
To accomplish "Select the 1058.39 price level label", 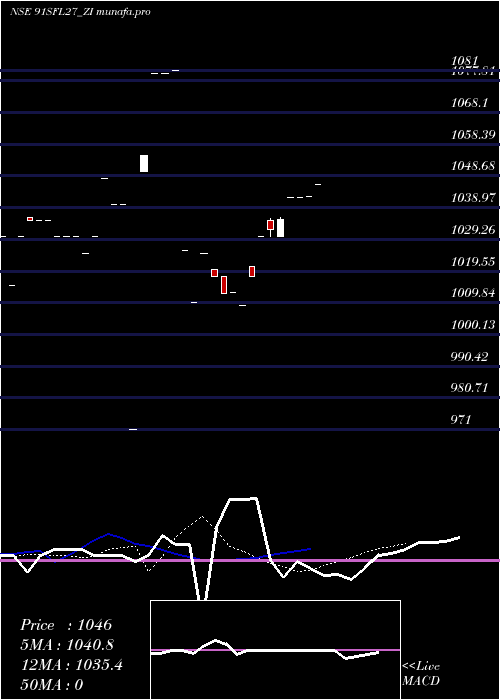I will point(473,134).
